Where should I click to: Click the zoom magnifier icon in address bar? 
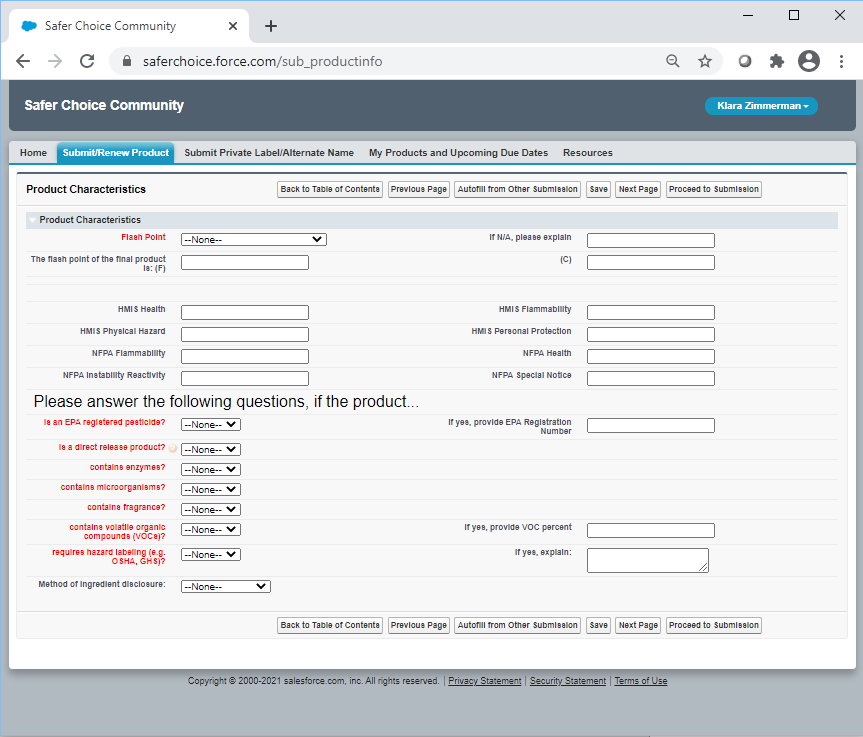coord(673,61)
